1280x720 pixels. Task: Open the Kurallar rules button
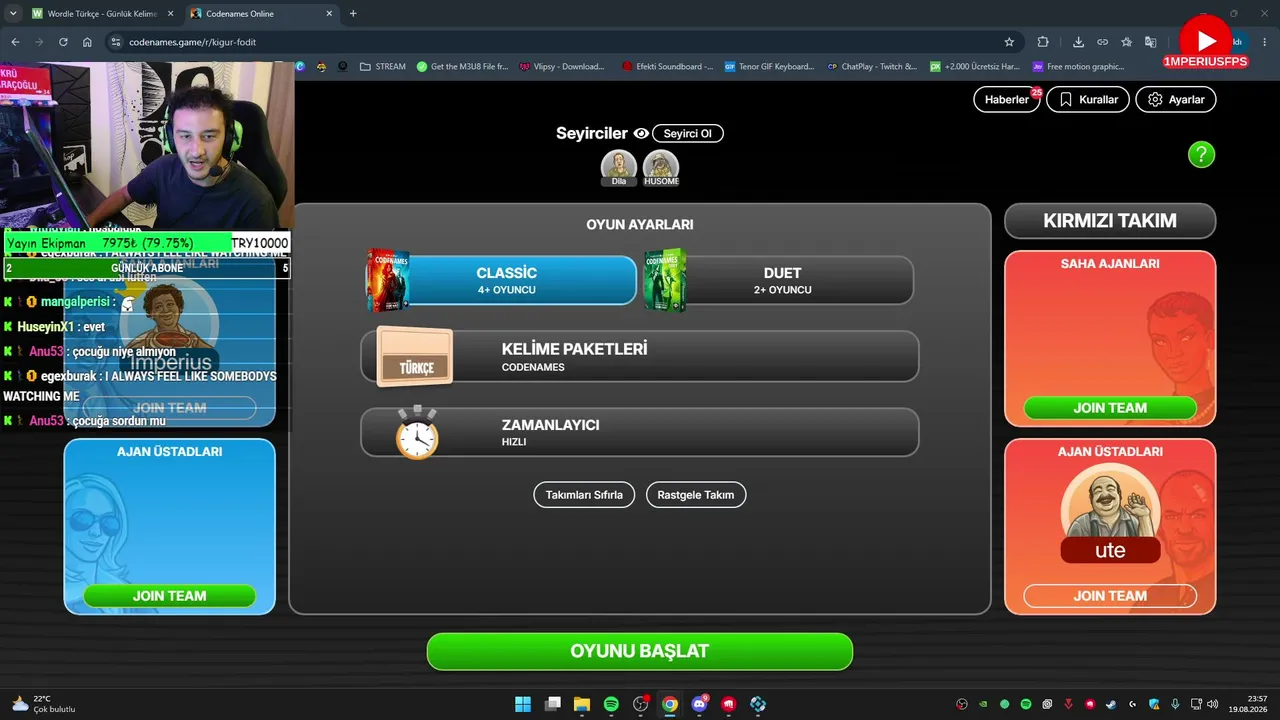pos(1088,100)
